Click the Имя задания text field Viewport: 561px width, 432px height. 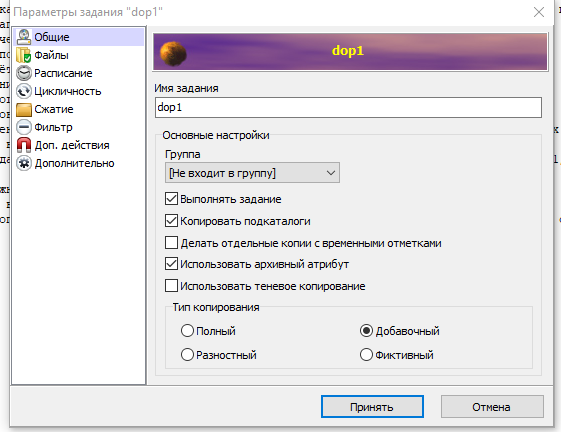coord(348,107)
